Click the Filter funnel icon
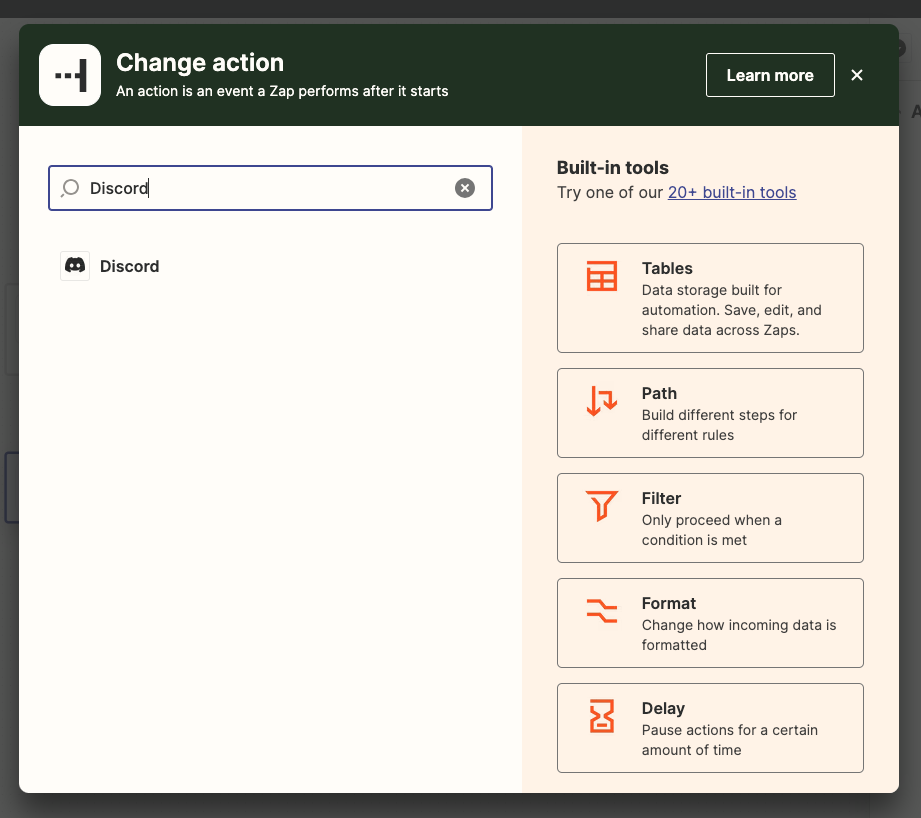 [601, 506]
